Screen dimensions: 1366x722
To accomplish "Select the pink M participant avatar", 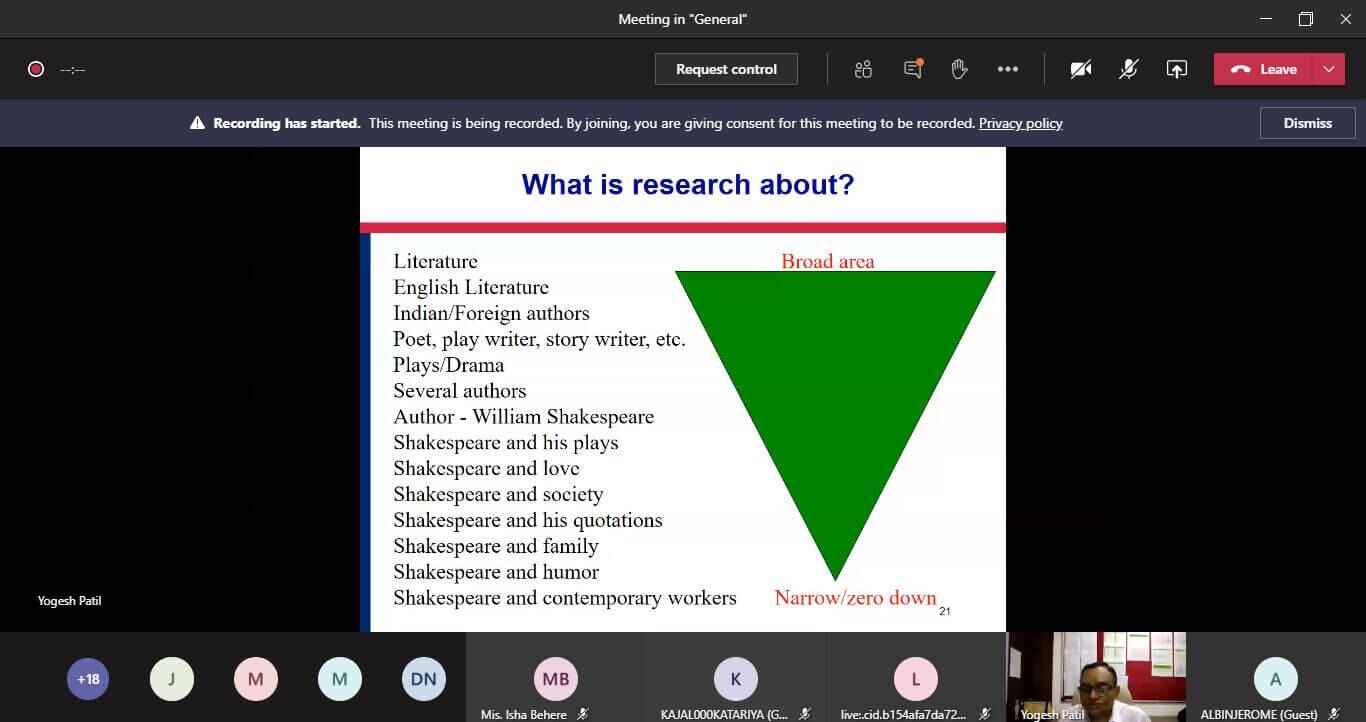I will (256, 679).
